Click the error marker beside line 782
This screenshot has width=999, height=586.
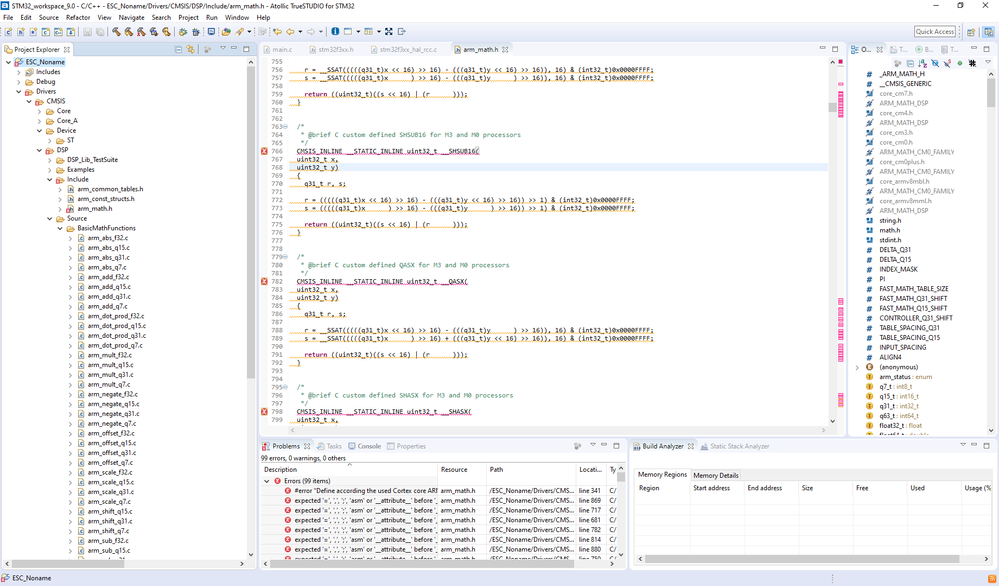coord(264,281)
